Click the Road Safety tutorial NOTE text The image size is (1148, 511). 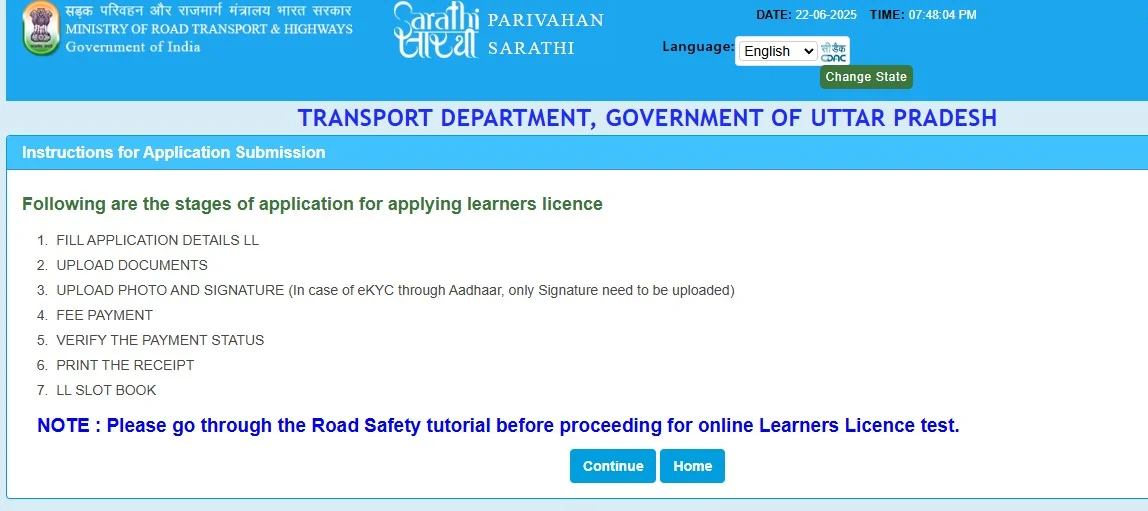498,425
